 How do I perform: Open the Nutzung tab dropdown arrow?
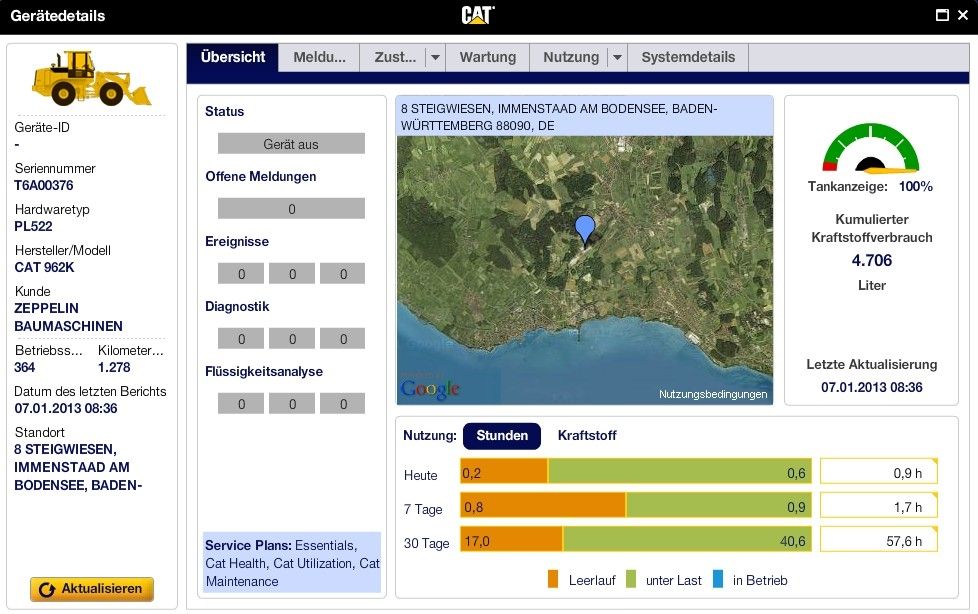[x=617, y=57]
